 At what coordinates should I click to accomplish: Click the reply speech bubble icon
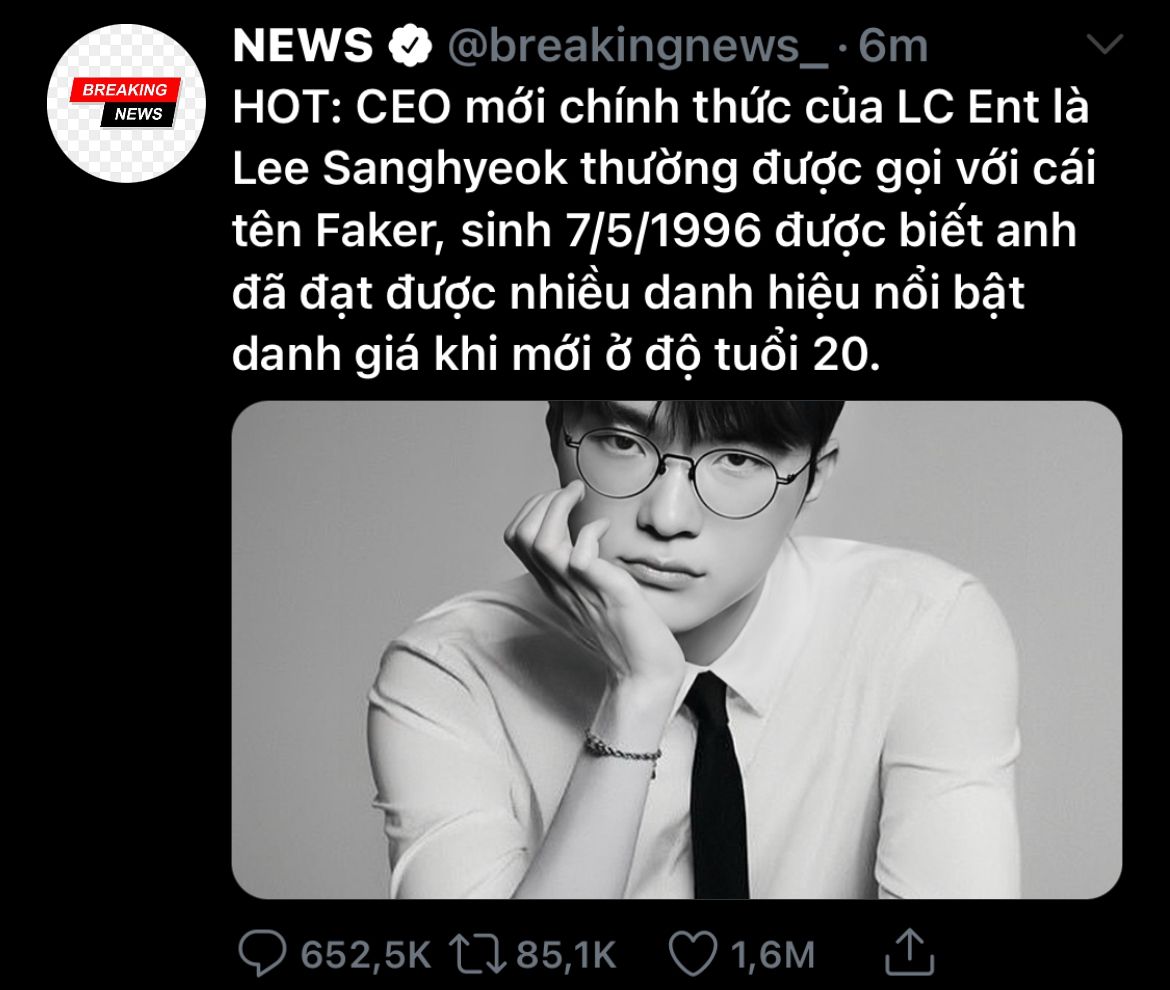(x=262, y=953)
